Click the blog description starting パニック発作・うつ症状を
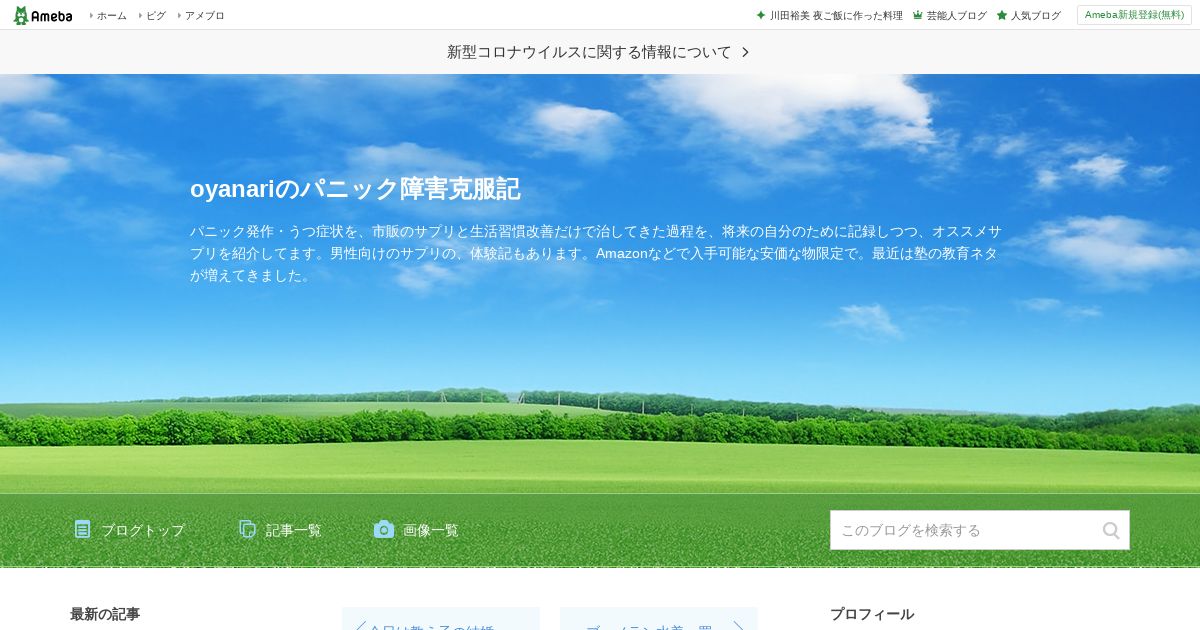This screenshot has width=1200, height=630. (x=596, y=253)
